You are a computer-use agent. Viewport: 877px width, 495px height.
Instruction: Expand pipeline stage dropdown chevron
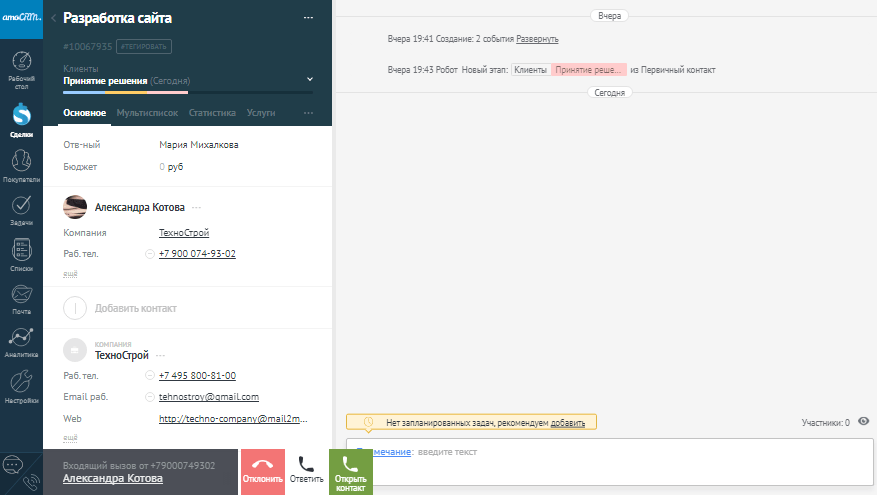click(310, 79)
